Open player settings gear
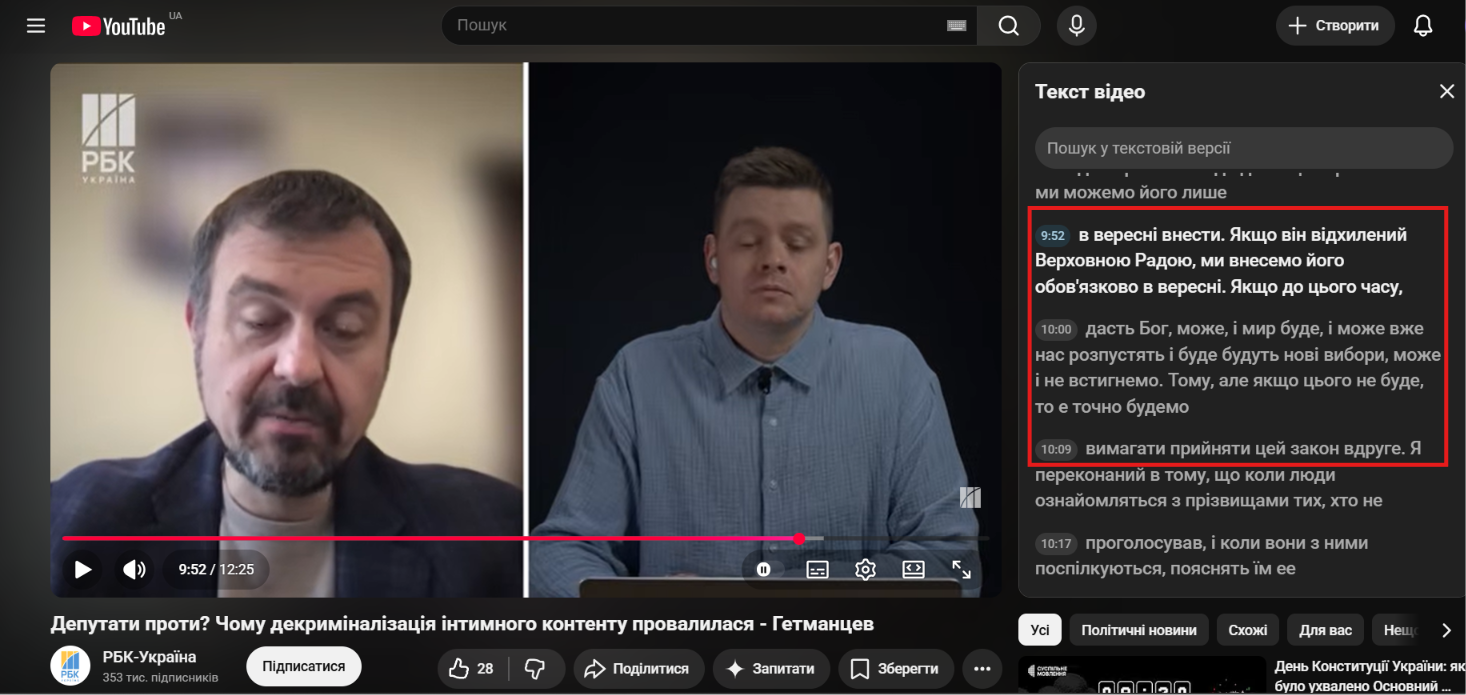The height and width of the screenshot is (695, 1466). 865,569
